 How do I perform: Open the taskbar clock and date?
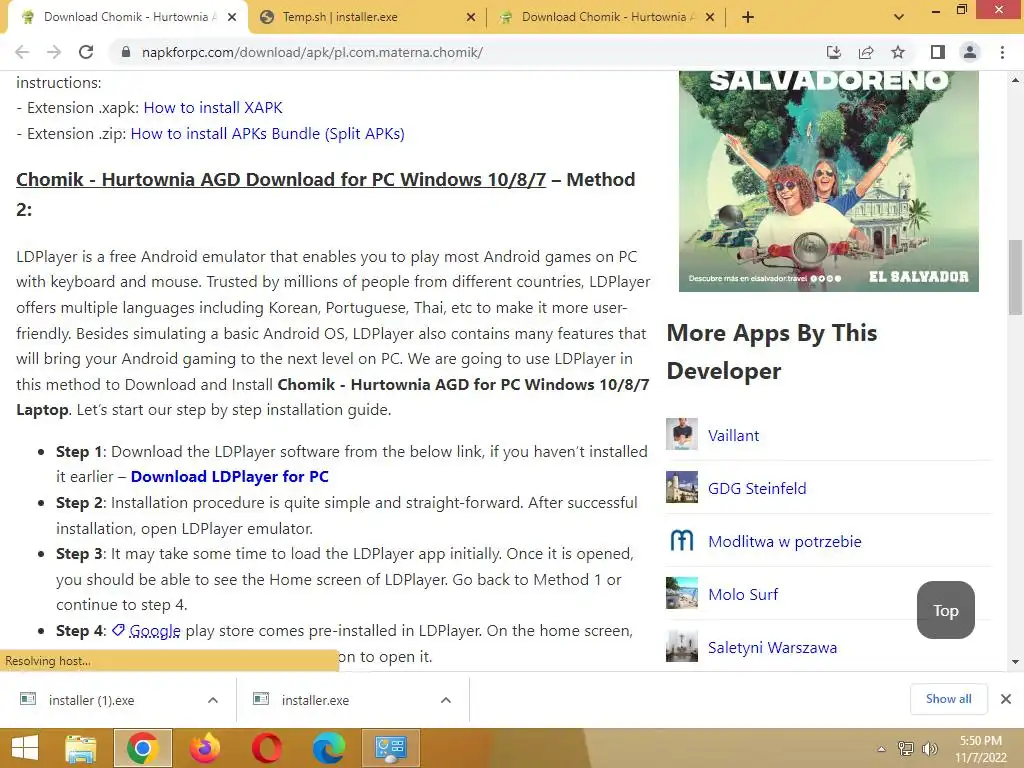coord(980,749)
